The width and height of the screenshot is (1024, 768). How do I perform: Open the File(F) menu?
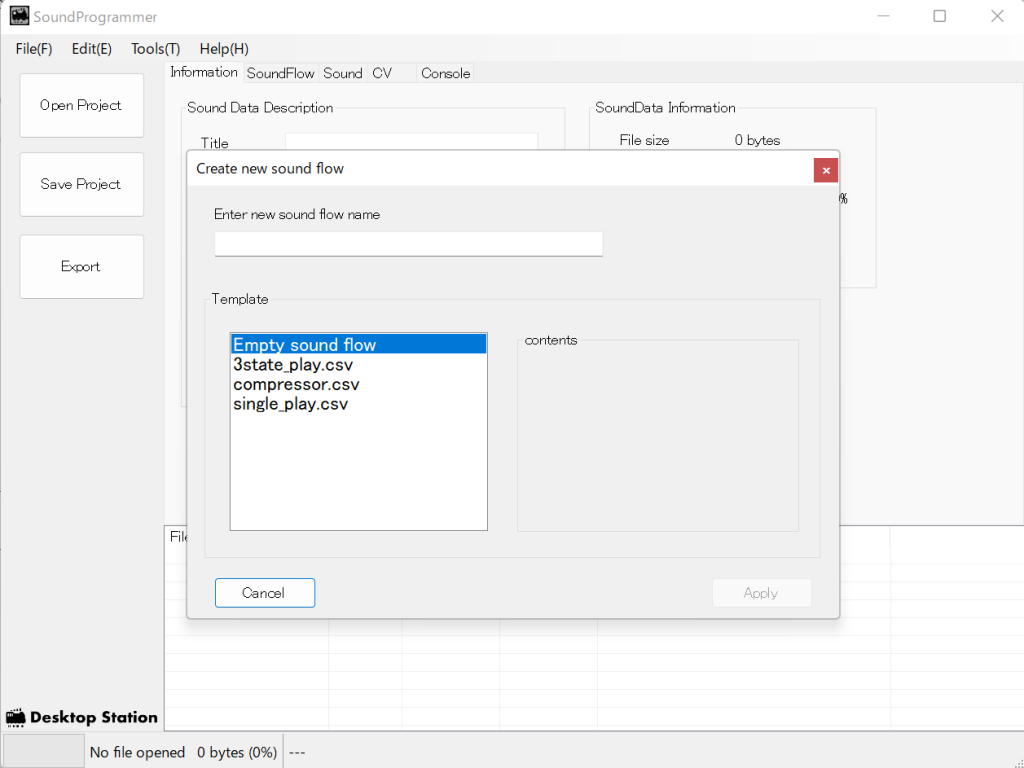click(x=34, y=49)
